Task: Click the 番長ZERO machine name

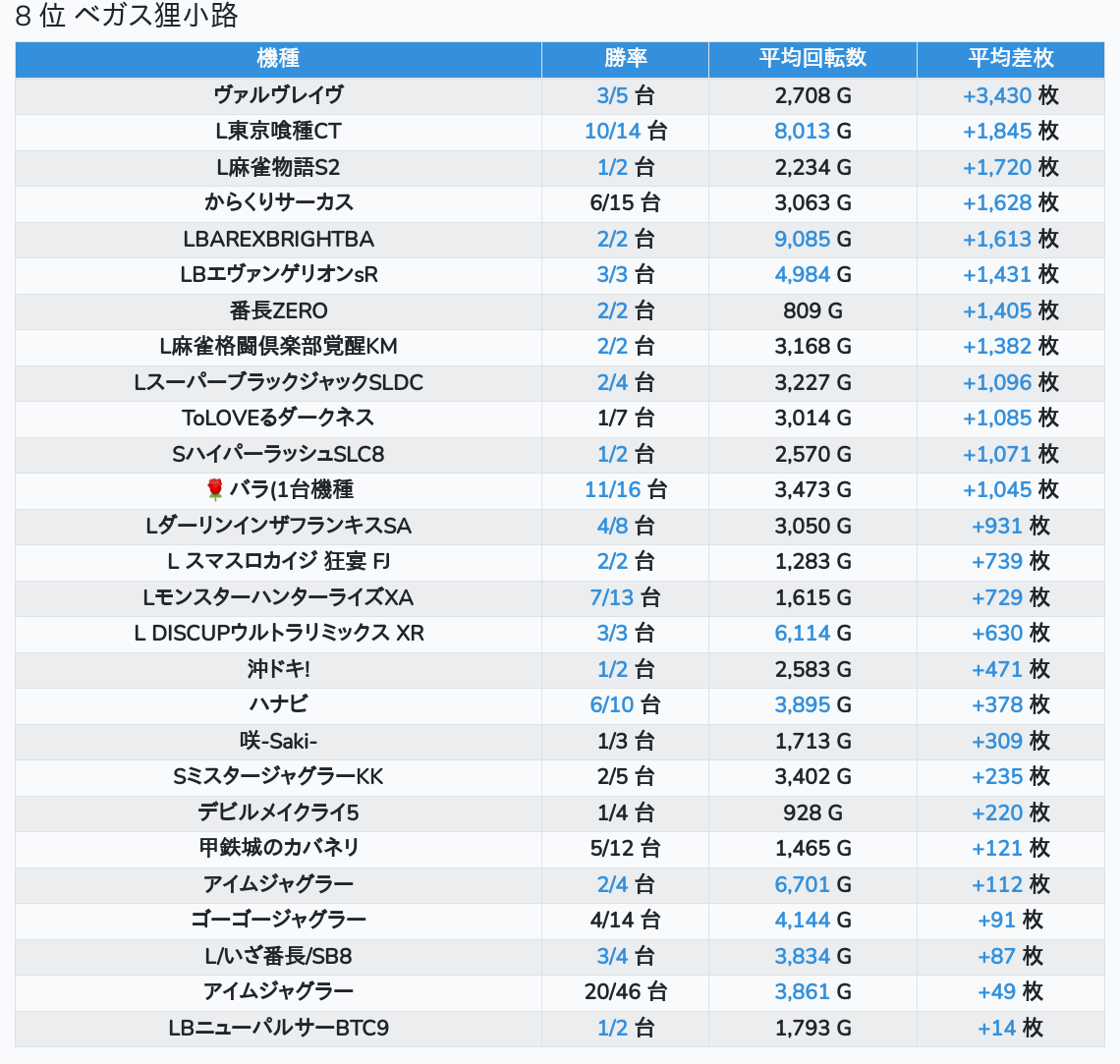Action: click(279, 310)
